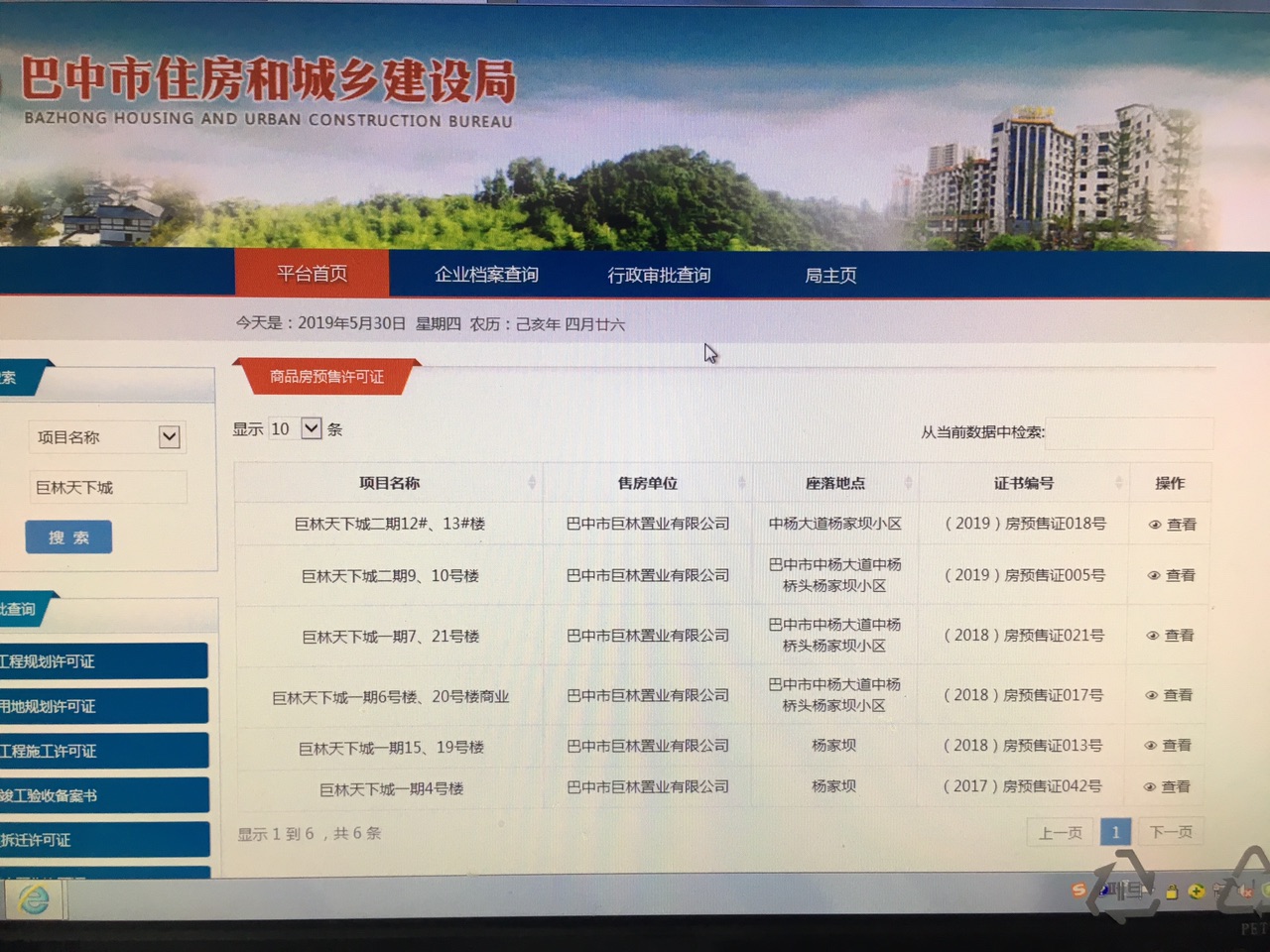Click certificate number (2018)房预售证017号
Viewport: 1270px width, 952px height.
[x=1022, y=695]
